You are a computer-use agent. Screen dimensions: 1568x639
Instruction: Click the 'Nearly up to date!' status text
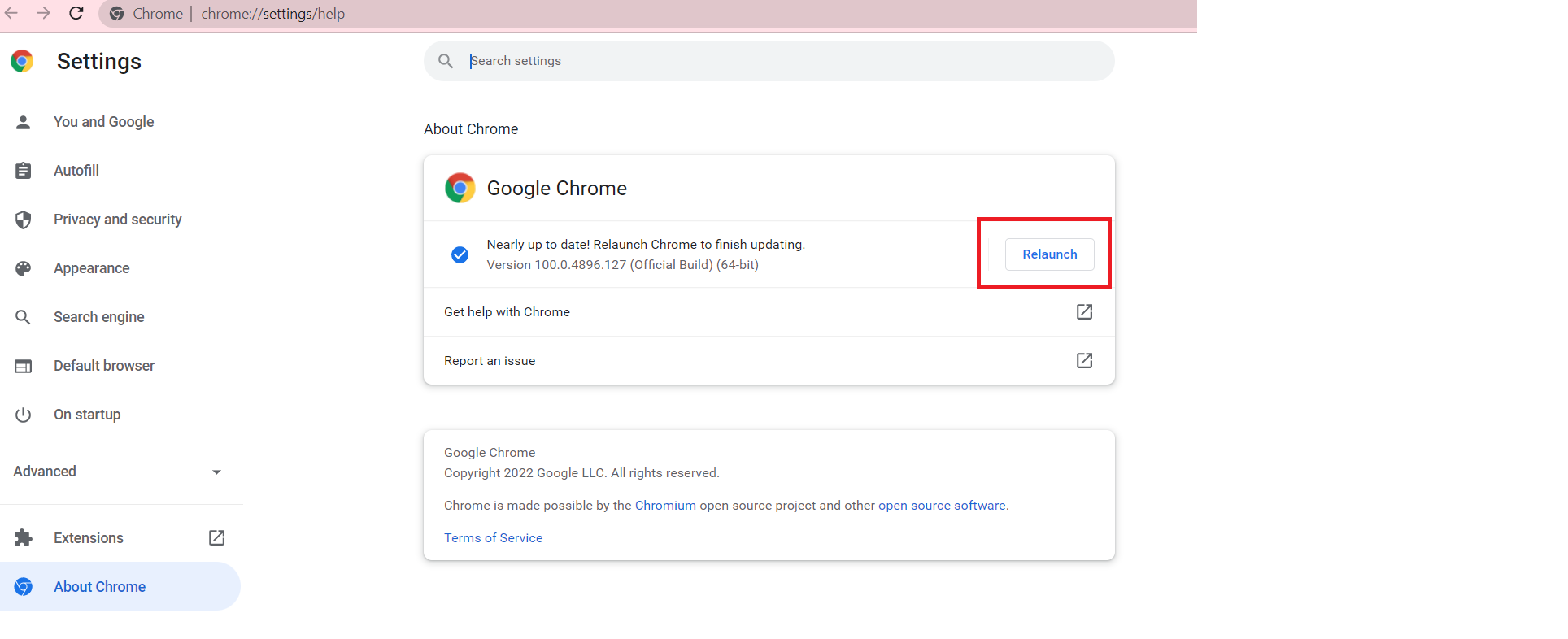coord(646,245)
